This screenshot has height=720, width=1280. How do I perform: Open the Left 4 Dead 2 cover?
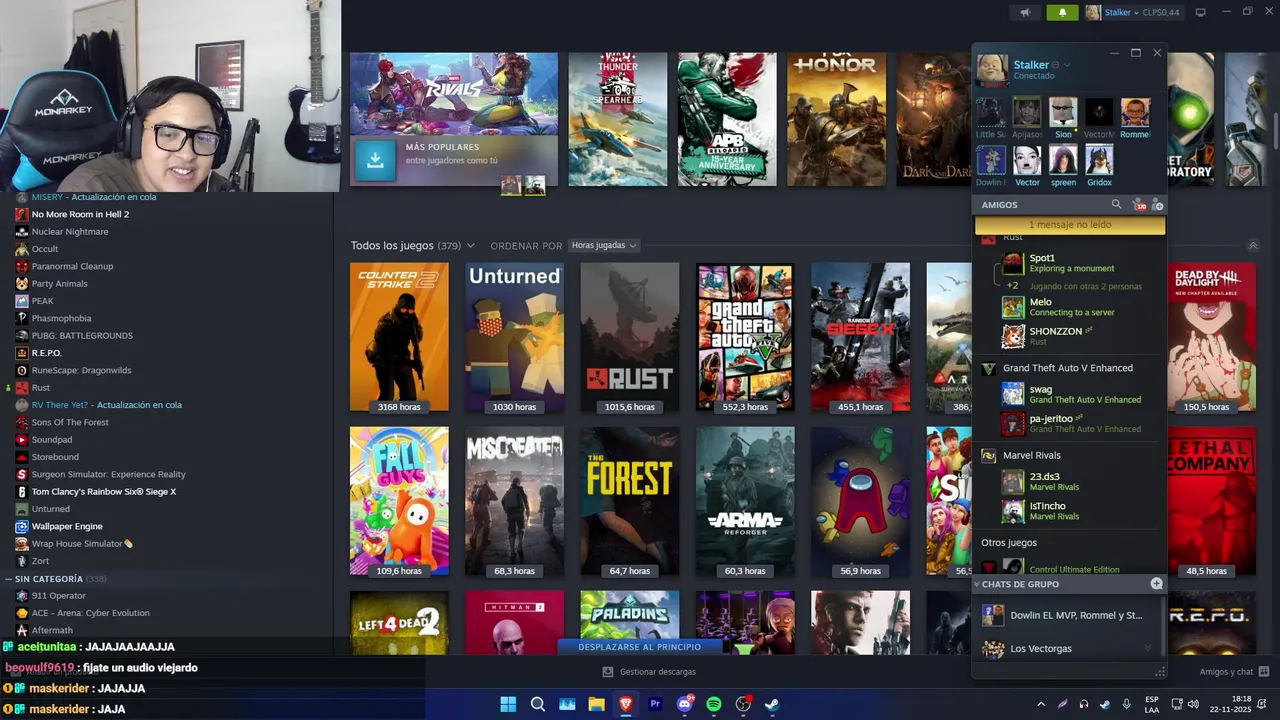click(399, 623)
